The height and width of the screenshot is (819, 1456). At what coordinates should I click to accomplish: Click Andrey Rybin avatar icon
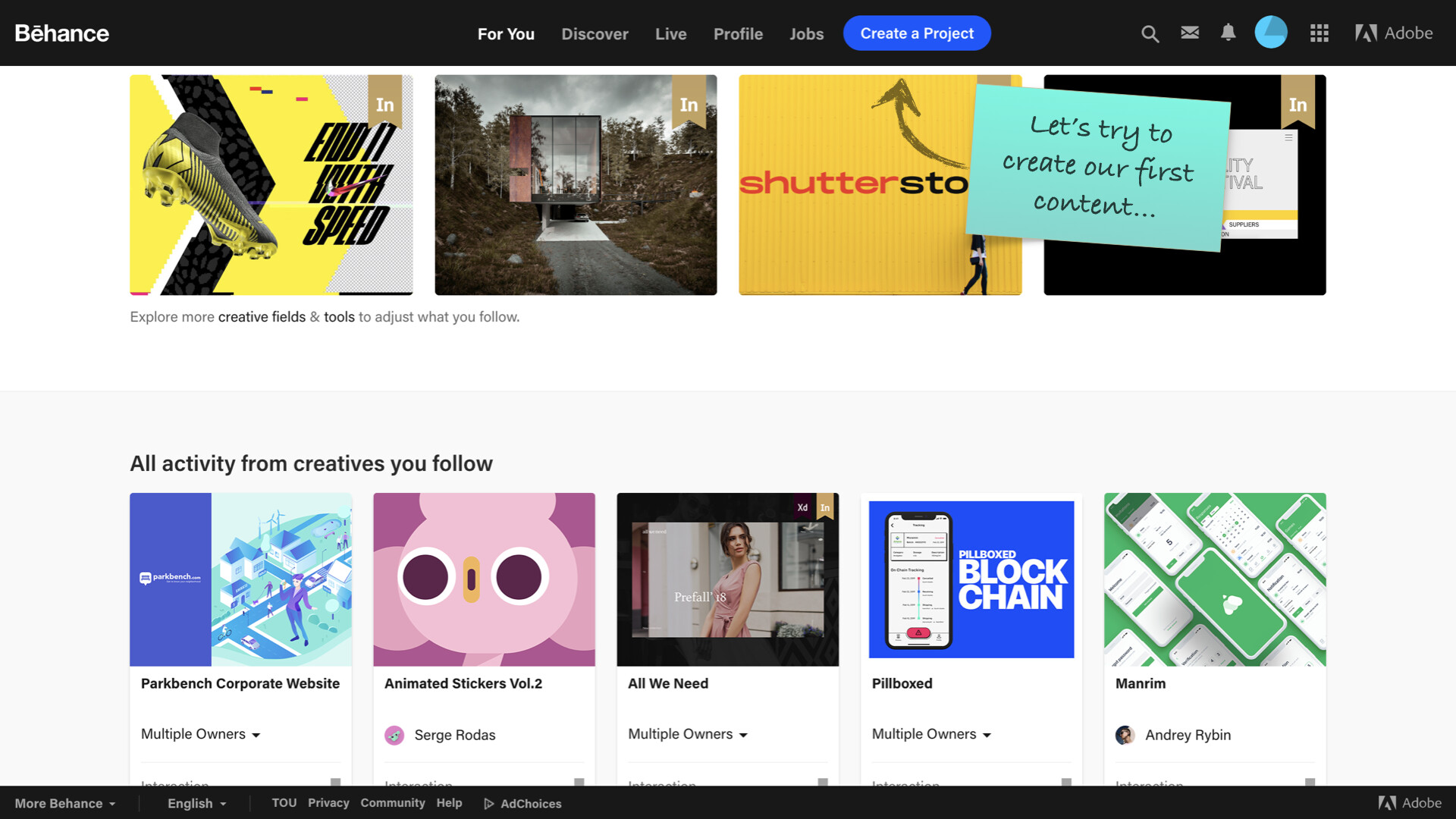tap(1125, 735)
